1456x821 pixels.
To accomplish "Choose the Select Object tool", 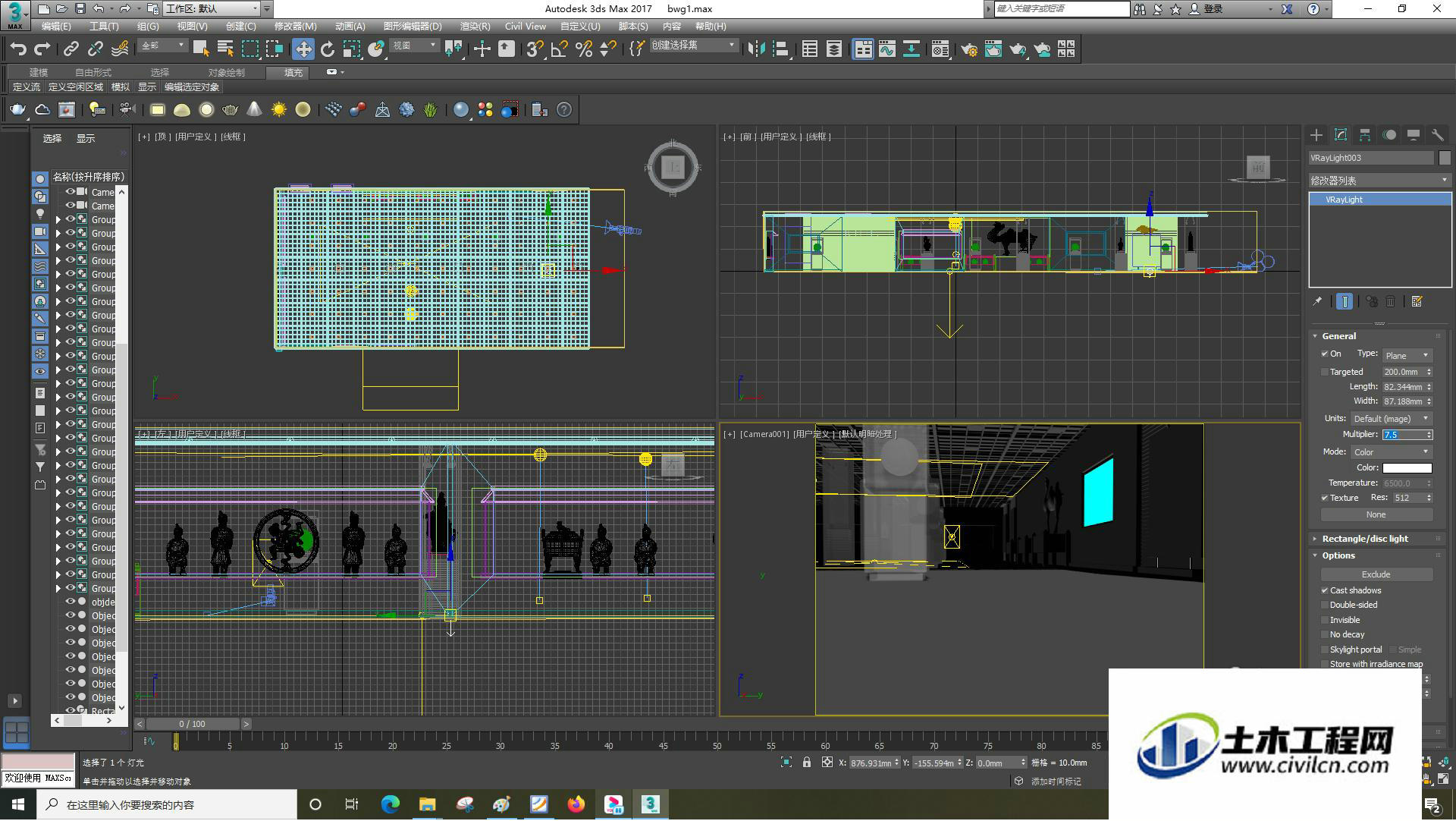I will [x=201, y=49].
